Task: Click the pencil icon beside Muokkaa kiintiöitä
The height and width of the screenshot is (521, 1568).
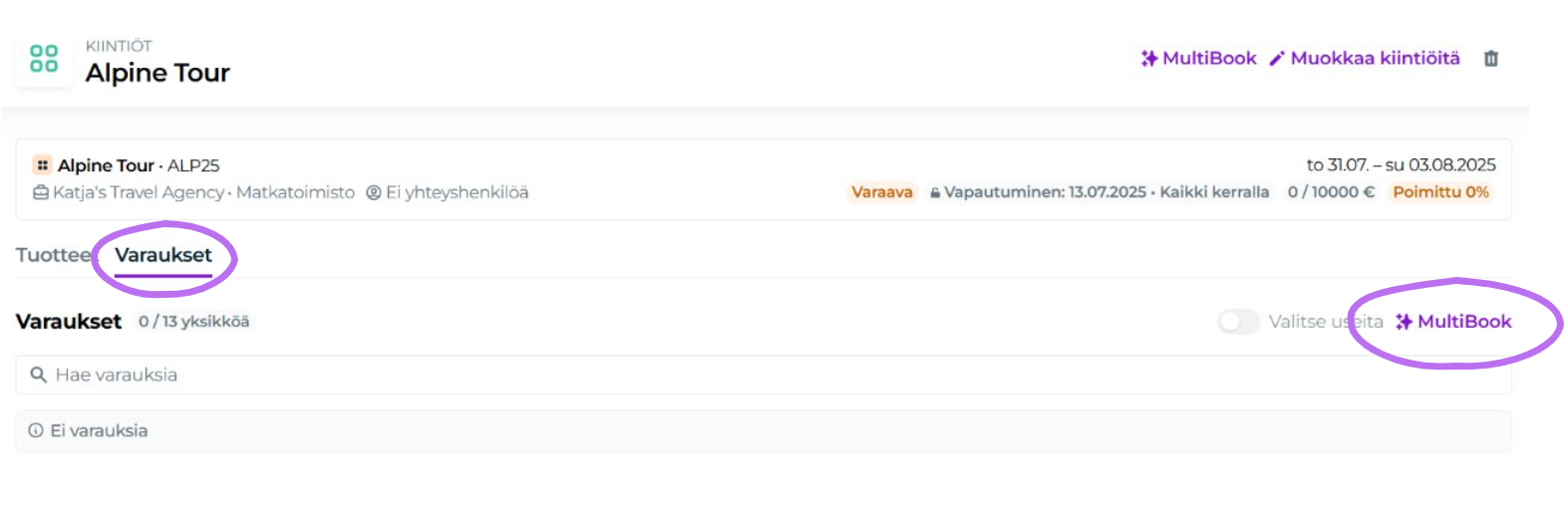Action: tap(1276, 59)
